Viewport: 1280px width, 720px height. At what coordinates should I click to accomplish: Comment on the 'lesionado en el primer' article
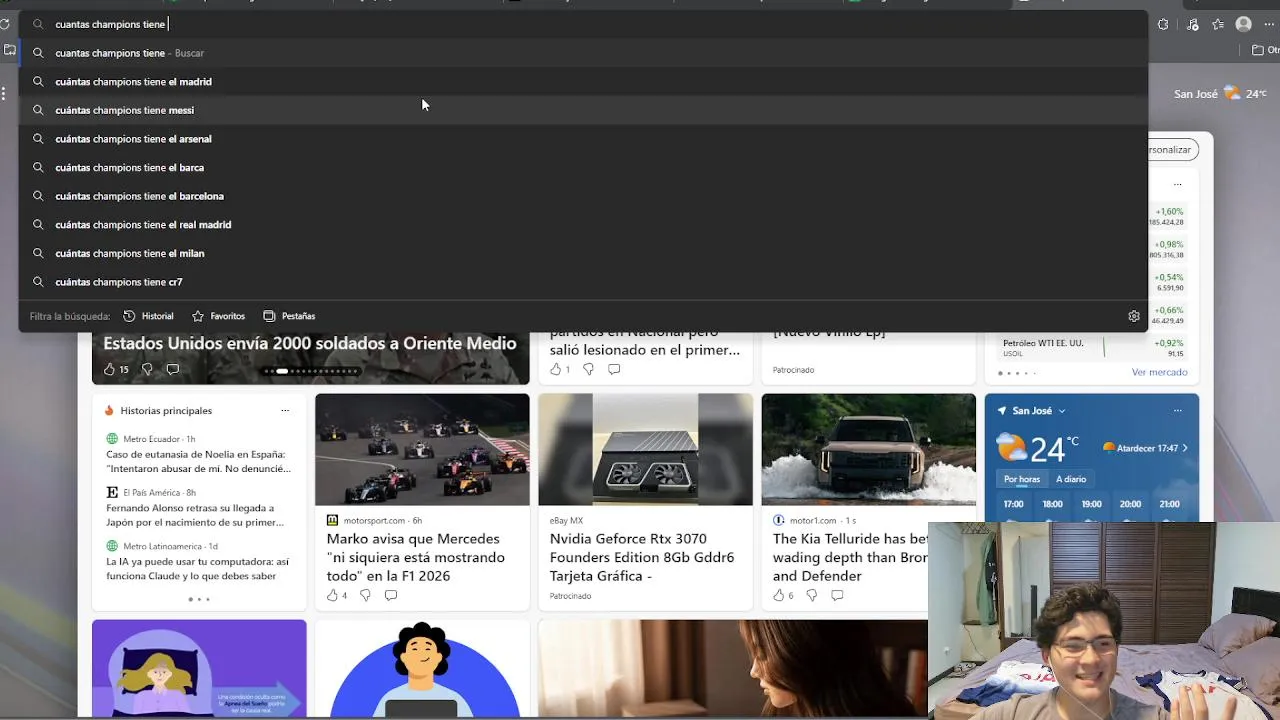[x=614, y=369]
